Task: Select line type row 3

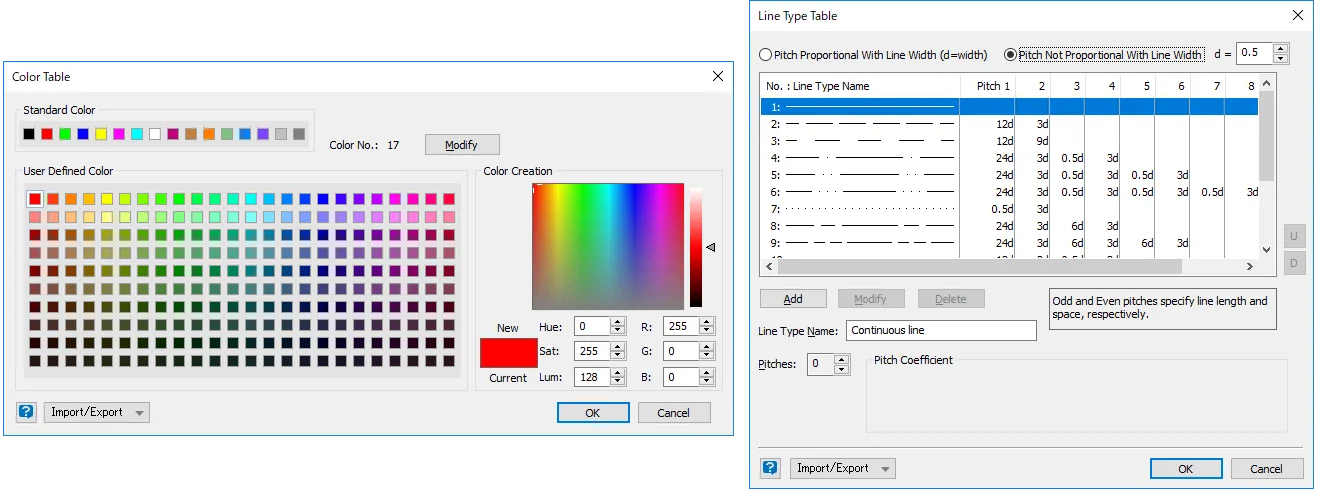Action: click(1009, 141)
